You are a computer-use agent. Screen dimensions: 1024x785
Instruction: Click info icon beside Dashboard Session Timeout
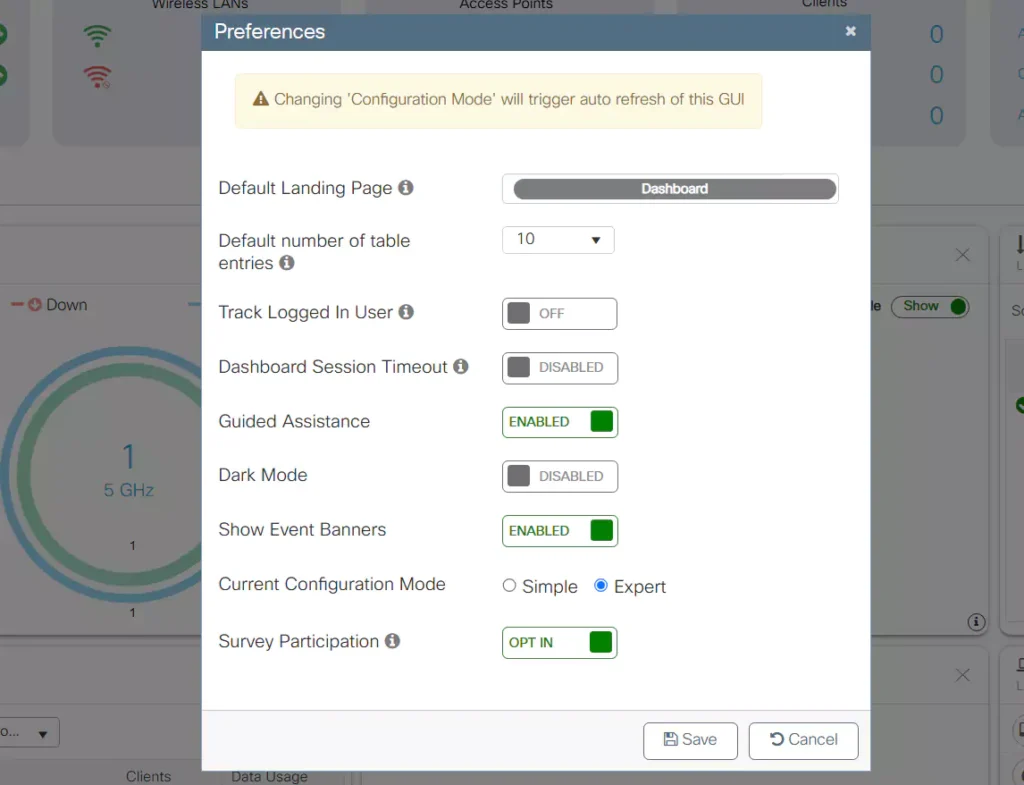click(461, 367)
